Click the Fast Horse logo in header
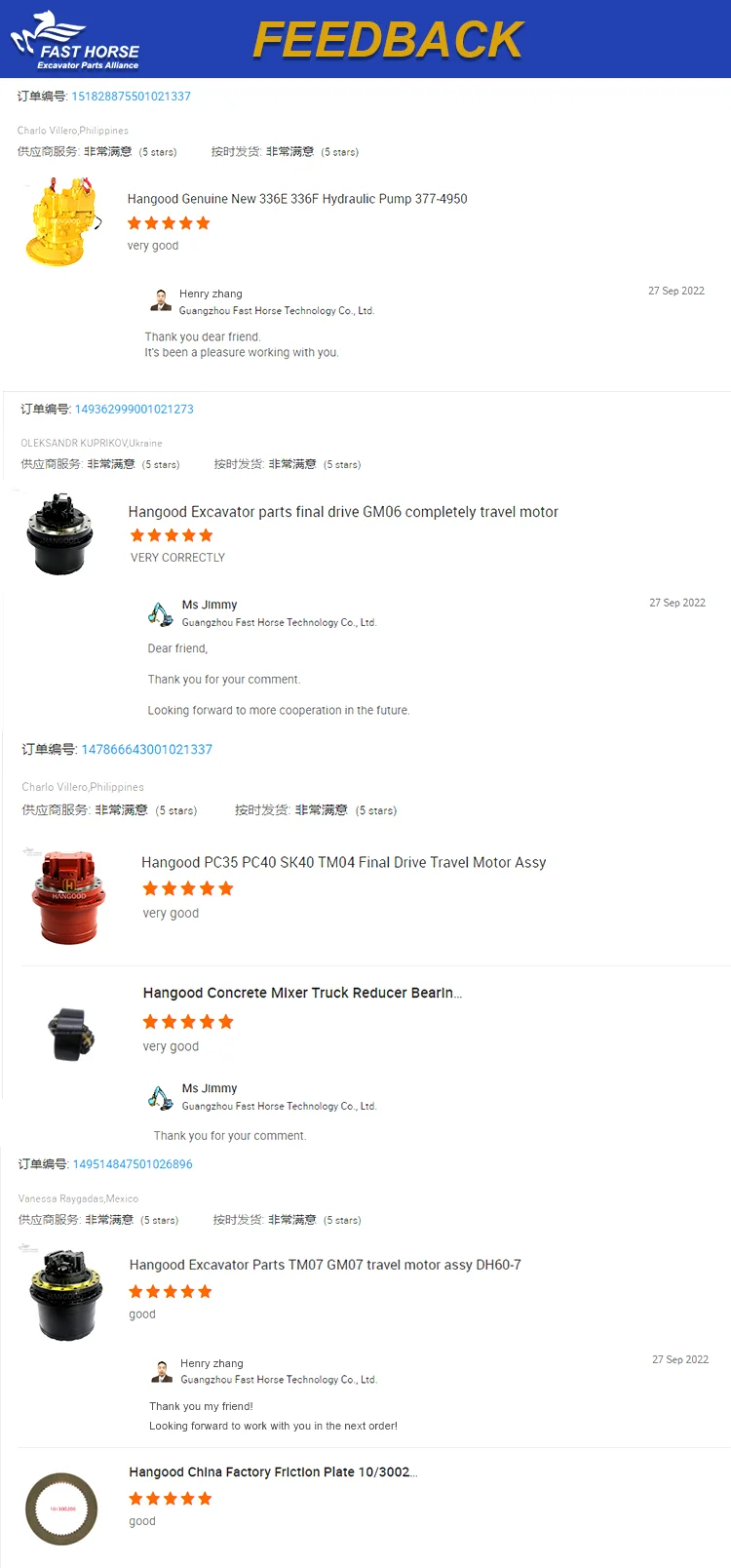Screen dimensions: 731x1568 click(75, 41)
